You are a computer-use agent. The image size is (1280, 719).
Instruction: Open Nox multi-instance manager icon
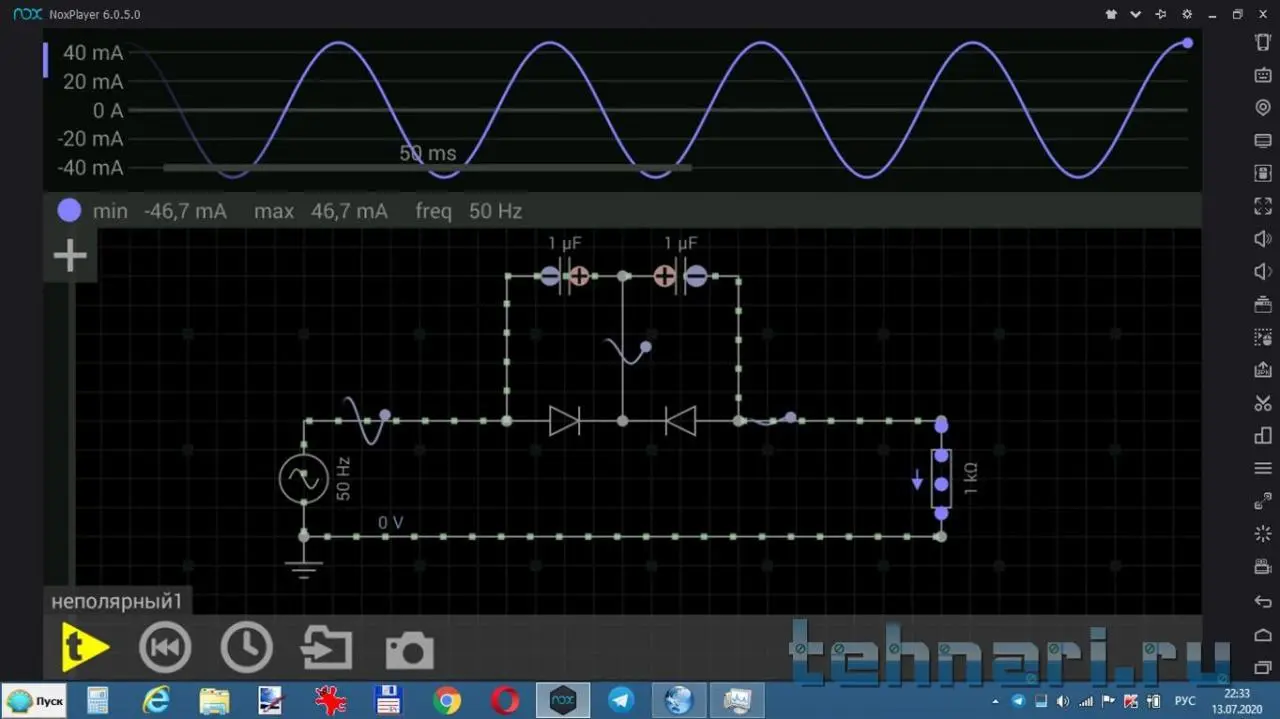(1263, 436)
